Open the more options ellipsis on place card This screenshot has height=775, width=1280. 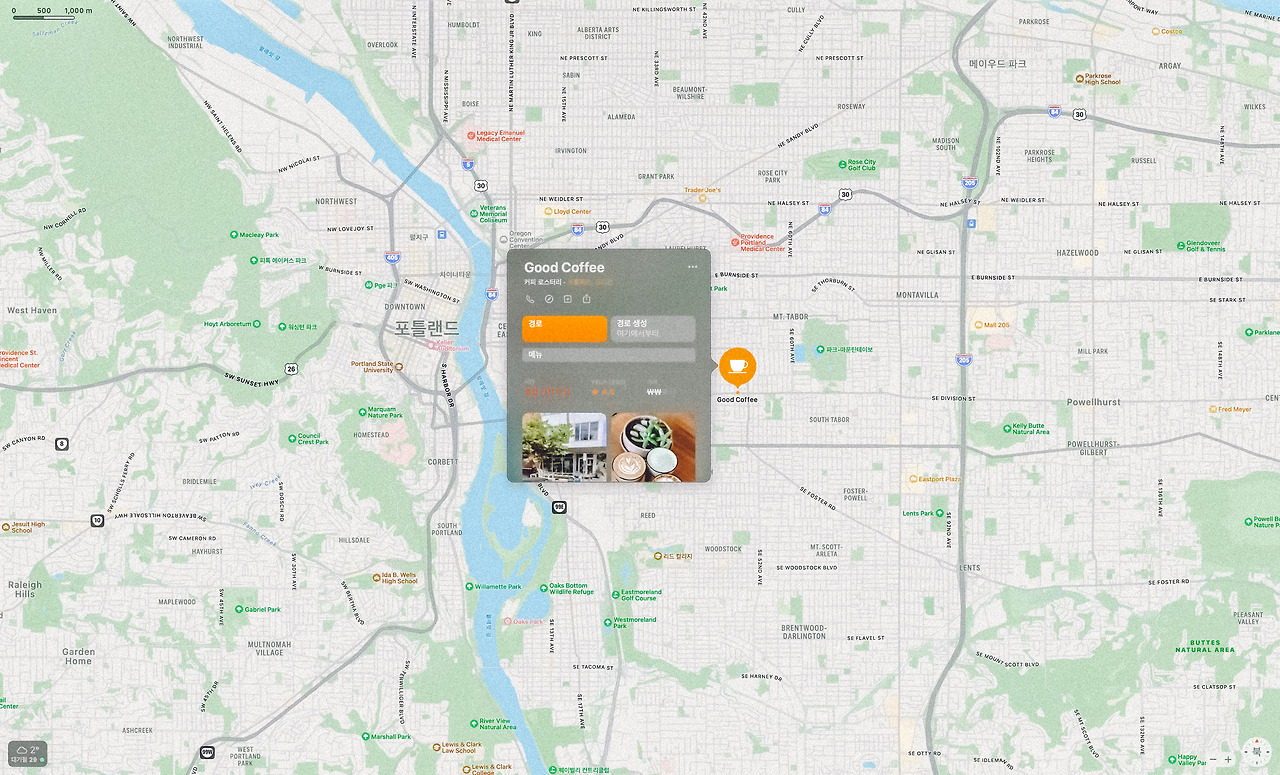point(693,267)
